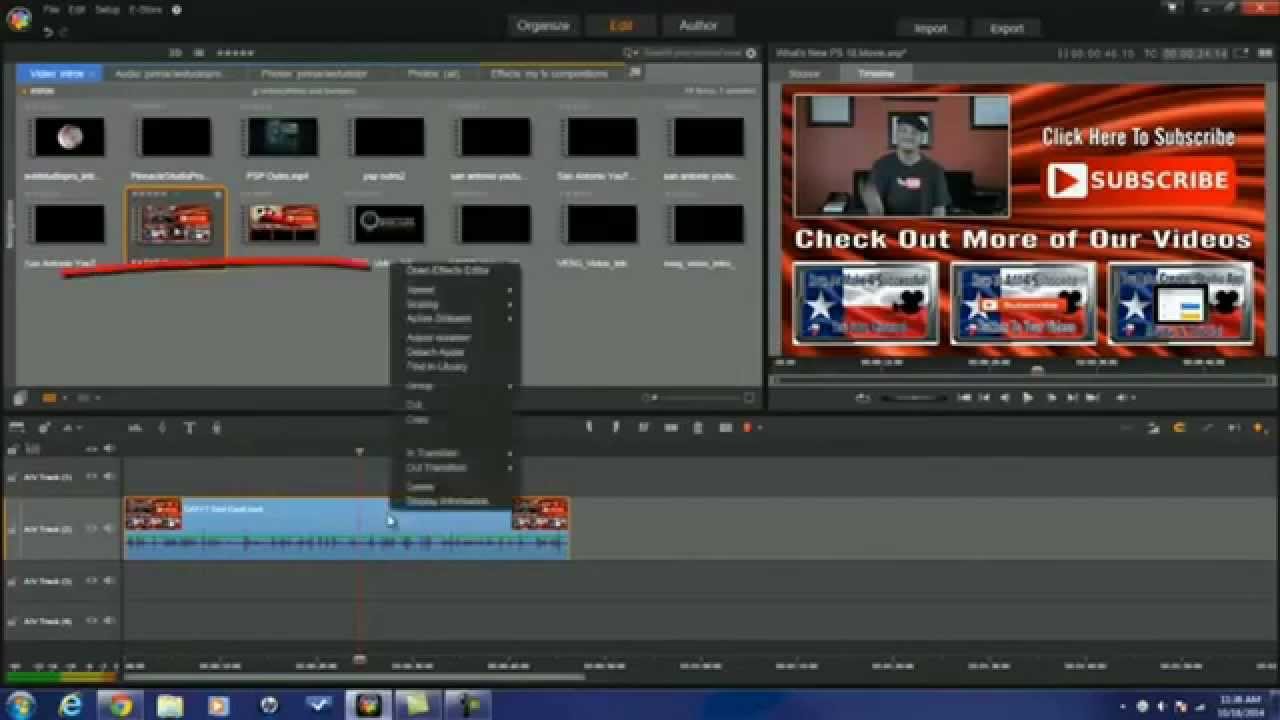
Task: Click the preview scrubber handle under the video
Action: (1037, 371)
